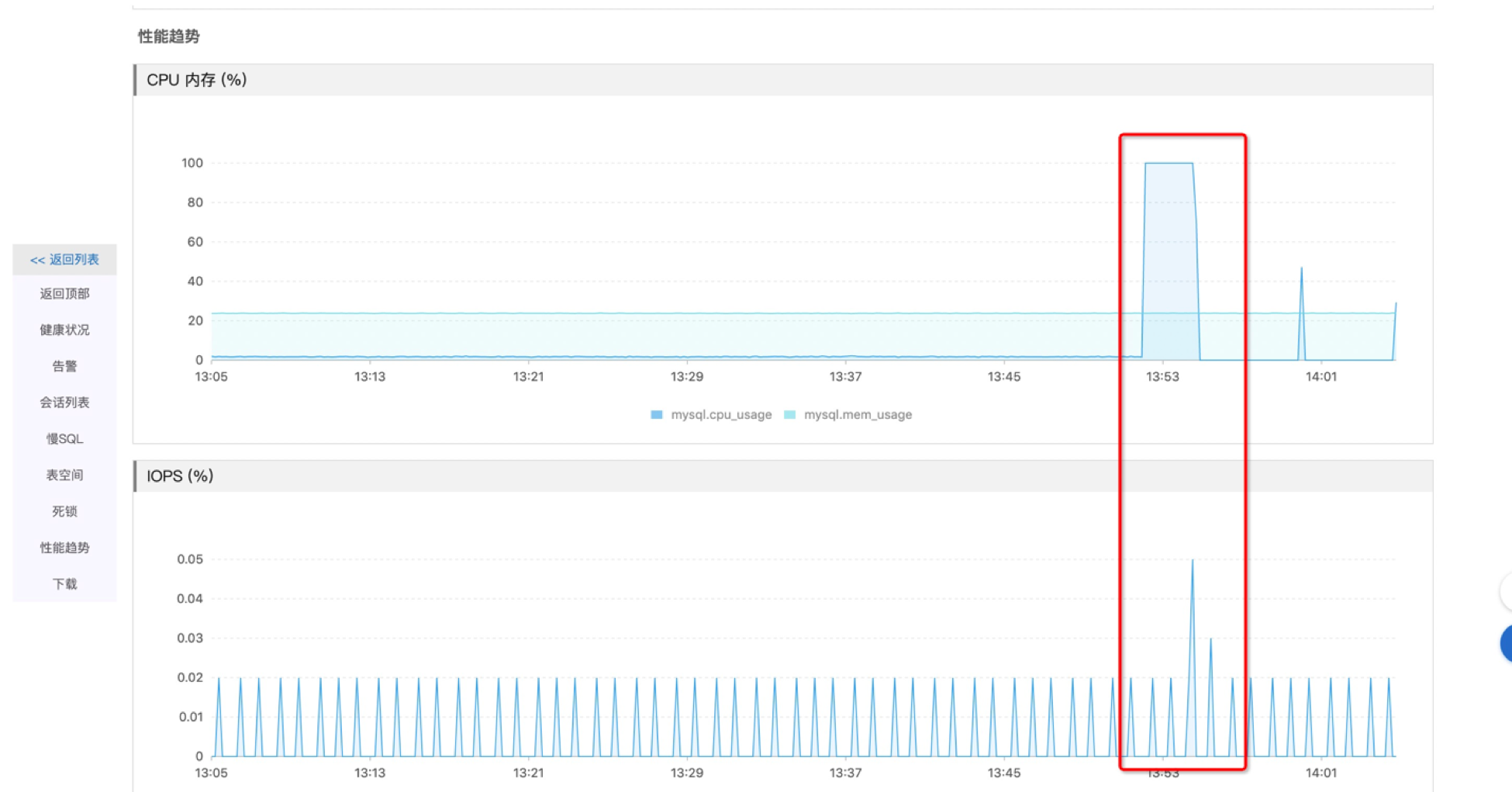This screenshot has width=1512, height=792.
Task: Jump to top via 返回顶部
Action: [64, 294]
